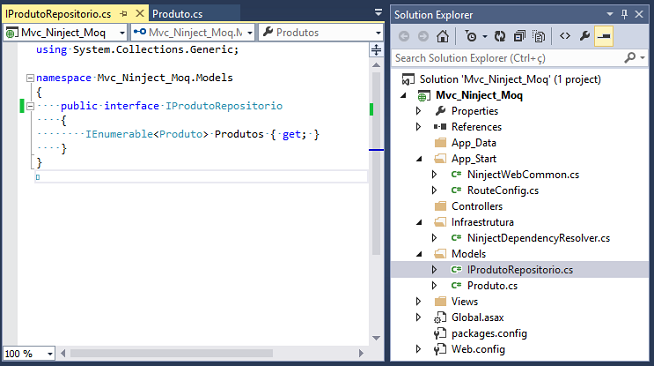The image size is (654, 366).
Task: Collapse the interface code block
Action: point(30,106)
